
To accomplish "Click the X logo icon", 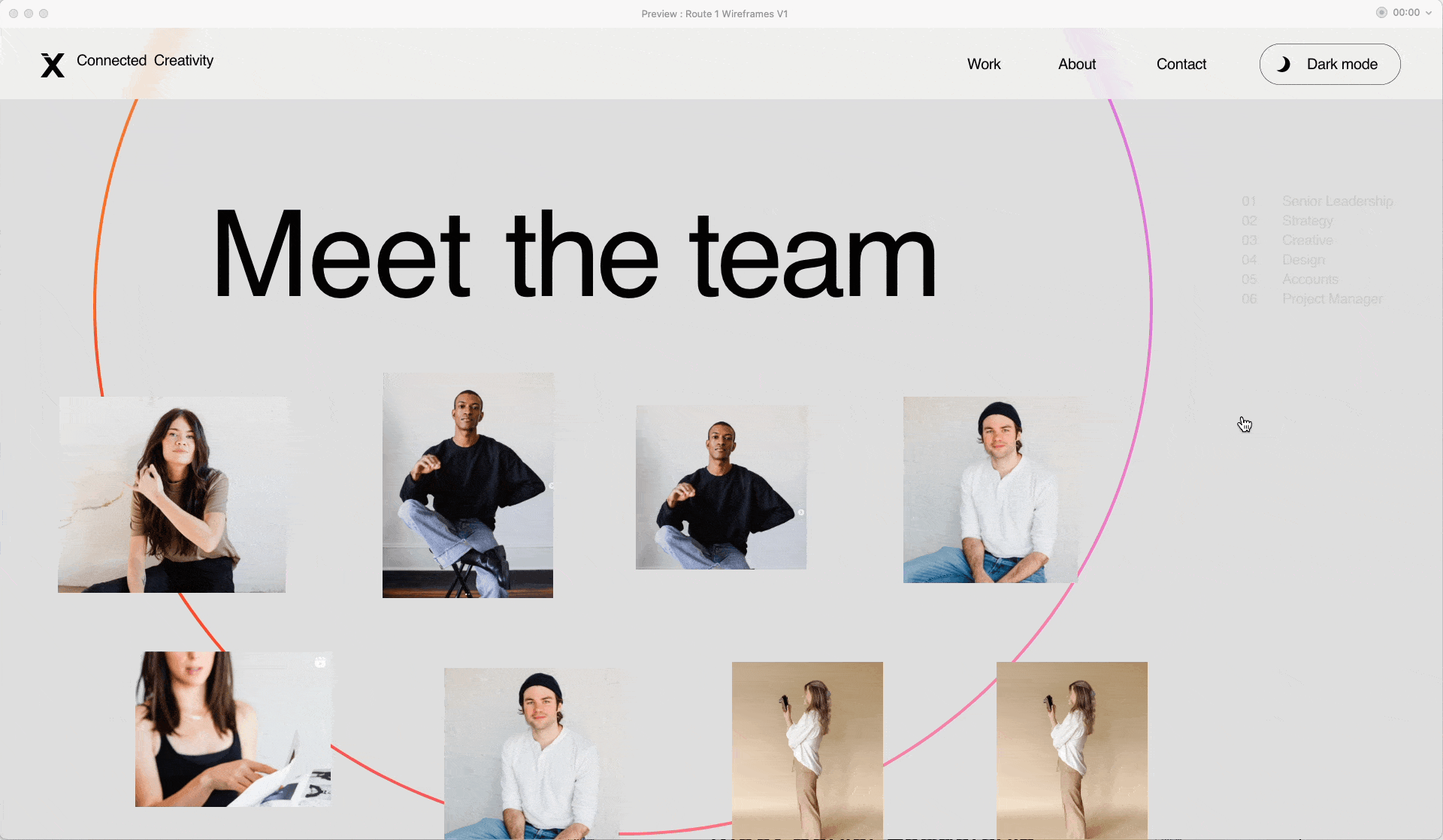I will [x=53, y=65].
